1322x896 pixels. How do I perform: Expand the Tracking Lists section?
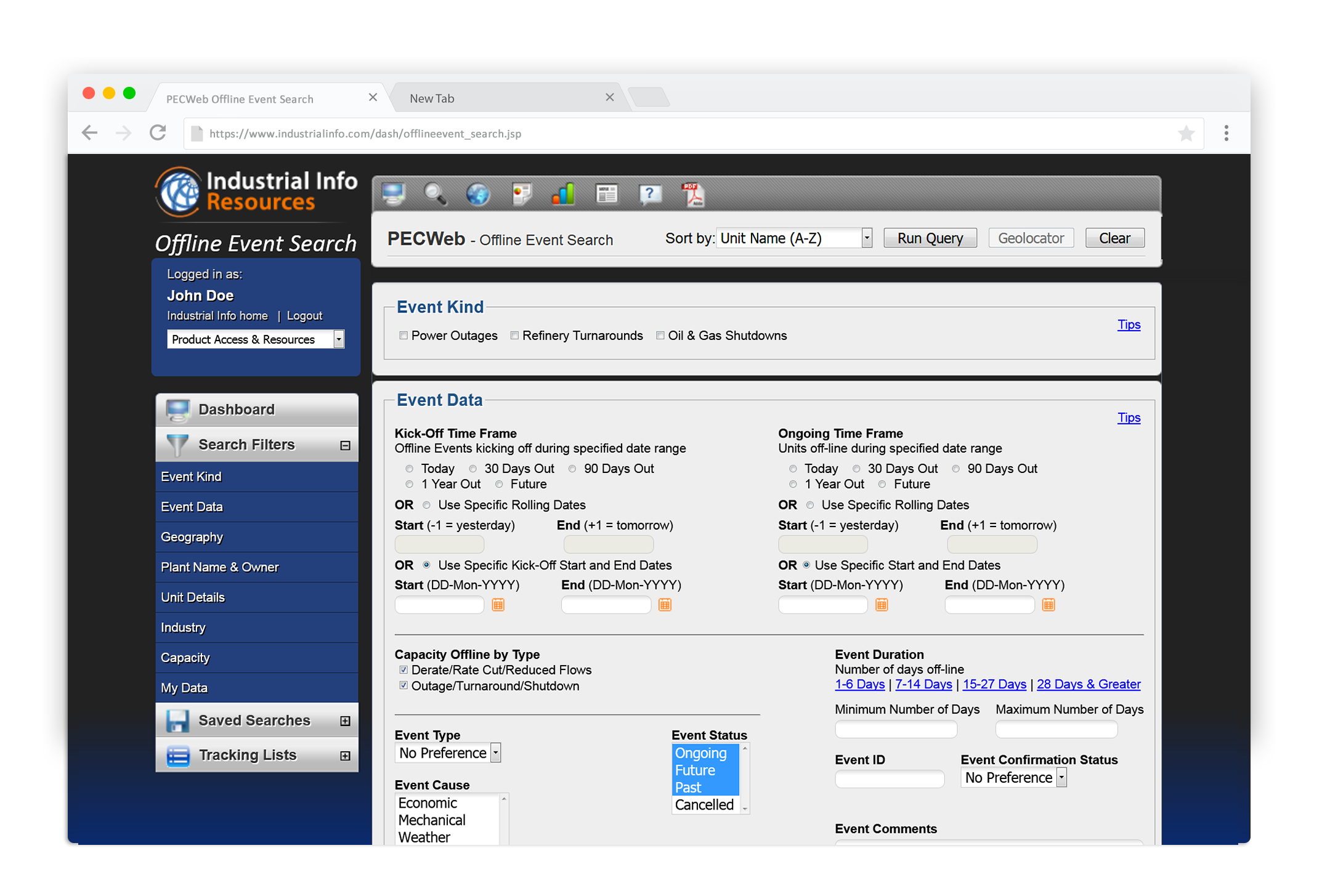pos(345,756)
